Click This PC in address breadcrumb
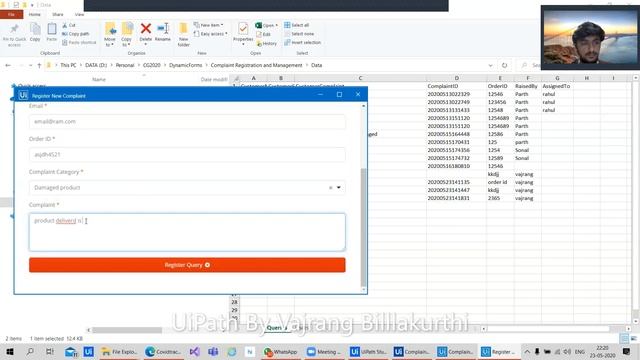 click(x=68, y=65)
